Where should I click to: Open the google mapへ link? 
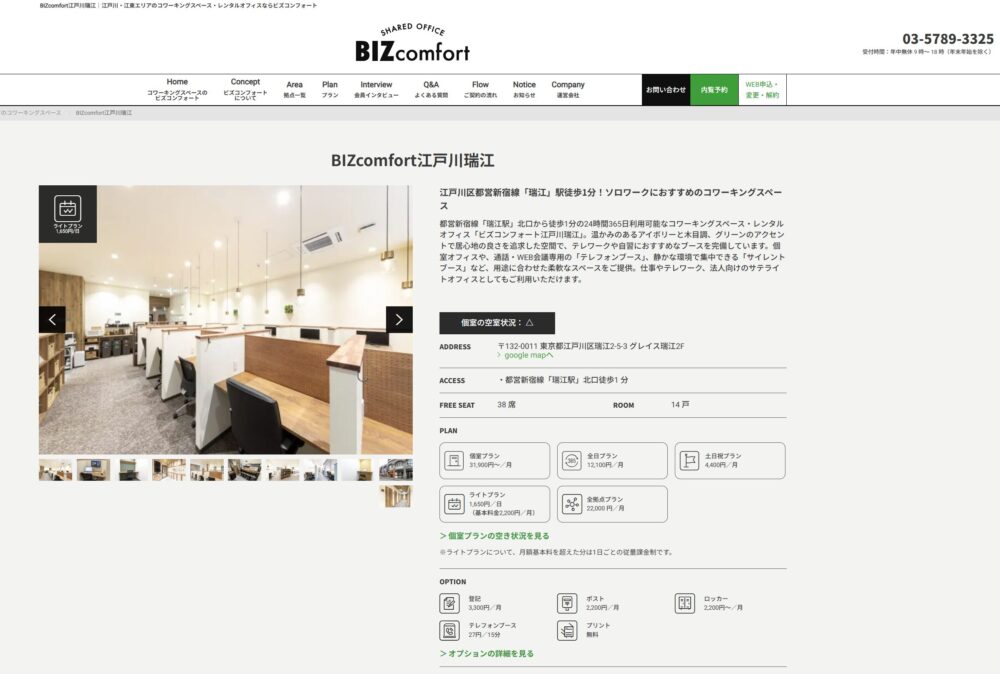tap(526, 356)
